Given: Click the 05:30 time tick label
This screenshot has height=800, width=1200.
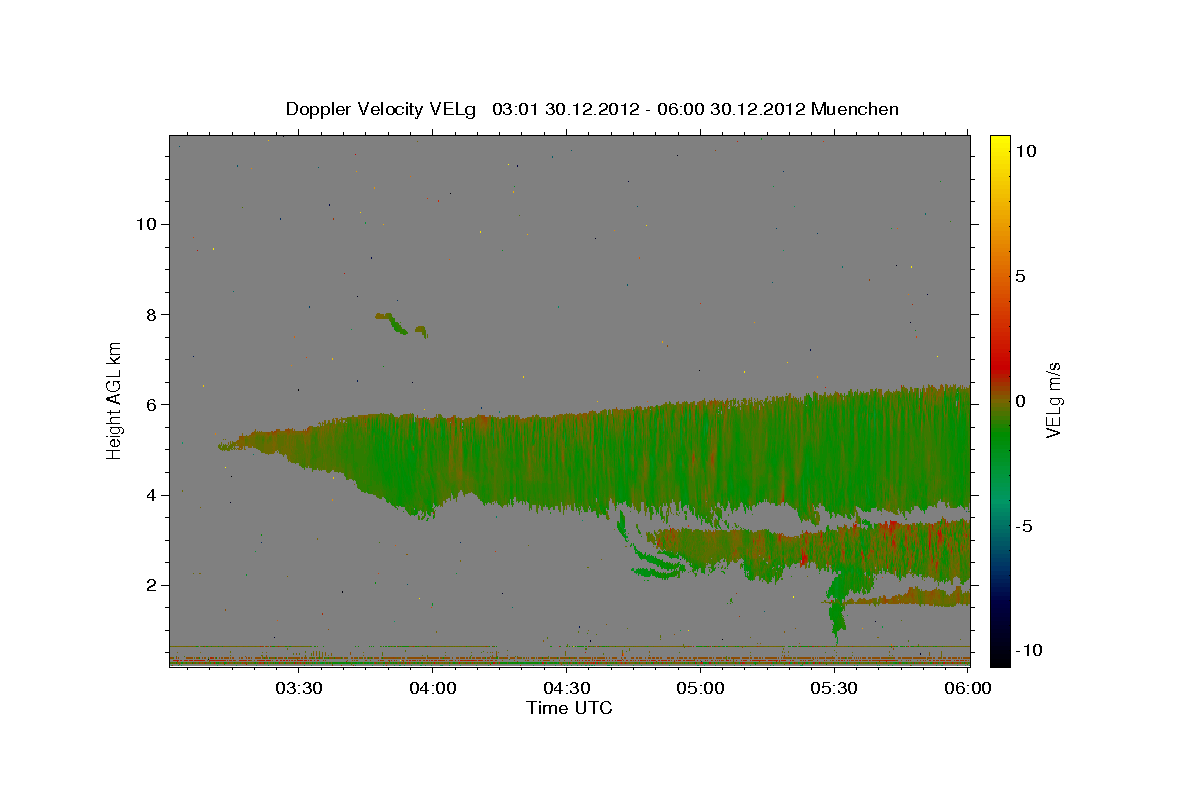Looking at the screenshot, I should tap(834, 688).
